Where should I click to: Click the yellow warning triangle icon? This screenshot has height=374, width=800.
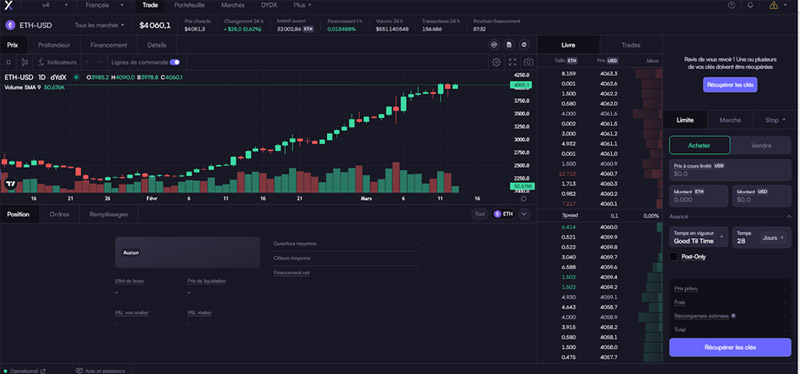(773, 5)
